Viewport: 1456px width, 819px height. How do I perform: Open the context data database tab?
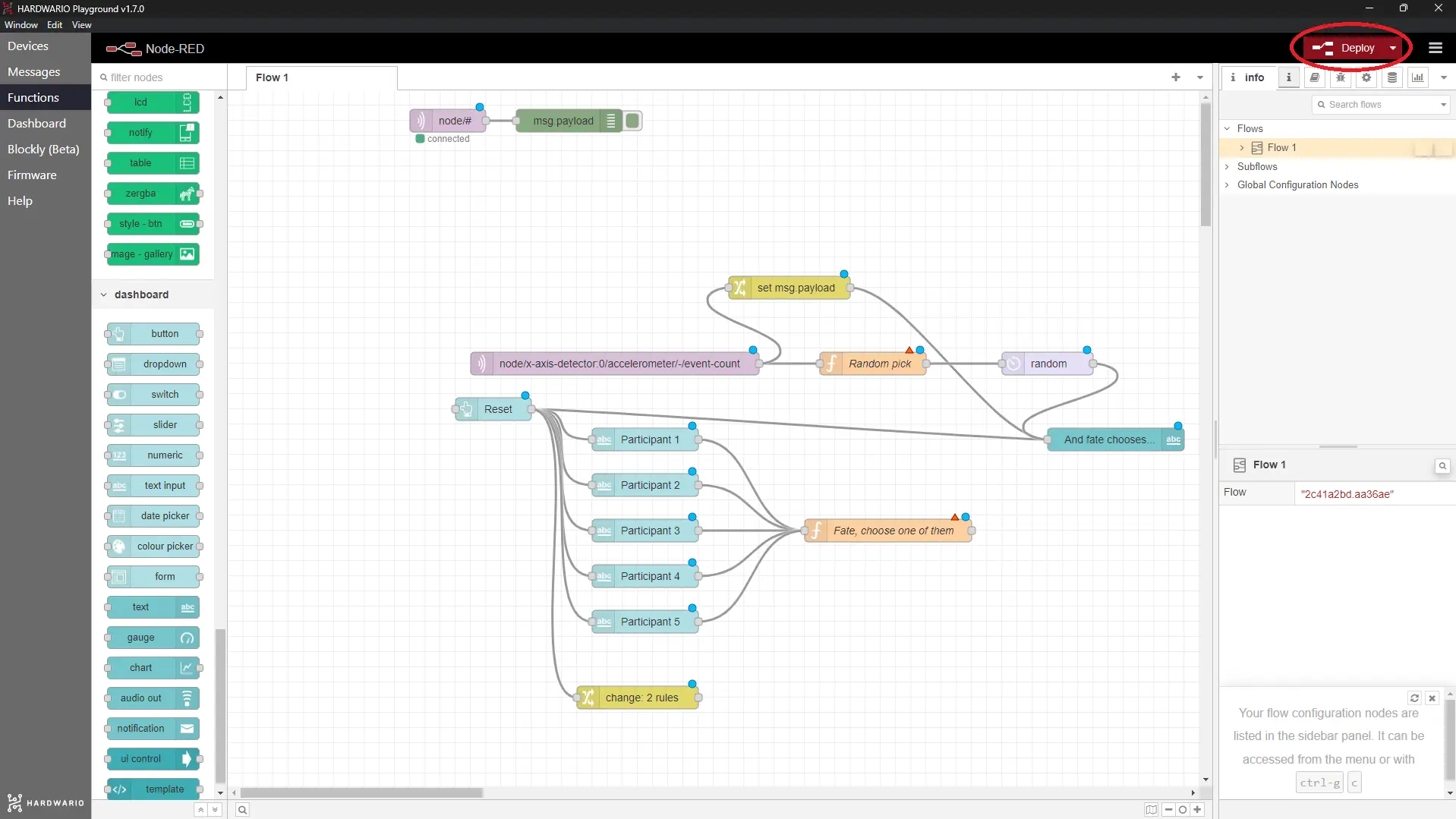pos(1392,77)
